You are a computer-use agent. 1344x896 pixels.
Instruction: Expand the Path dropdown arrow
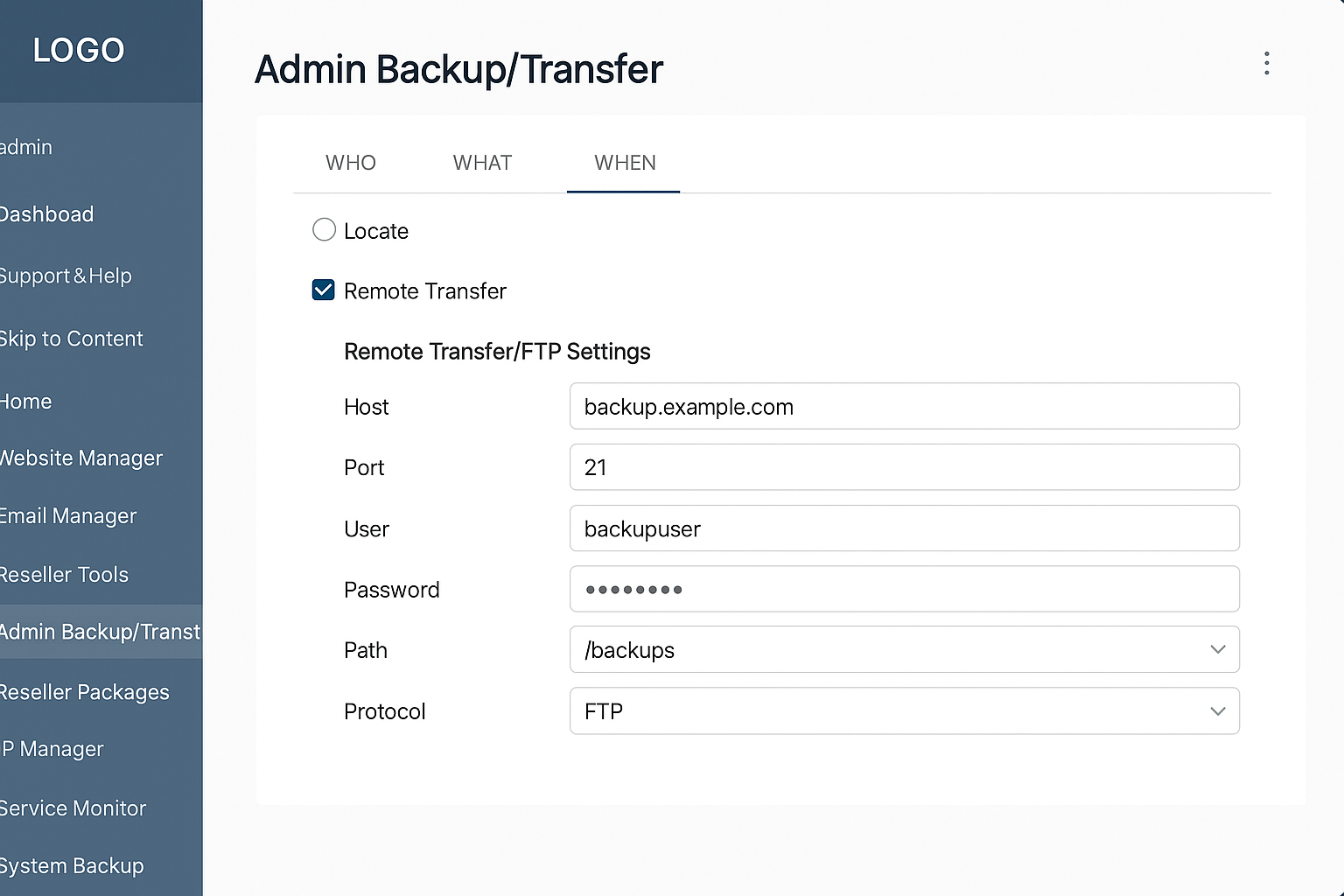click(1217, 649)
